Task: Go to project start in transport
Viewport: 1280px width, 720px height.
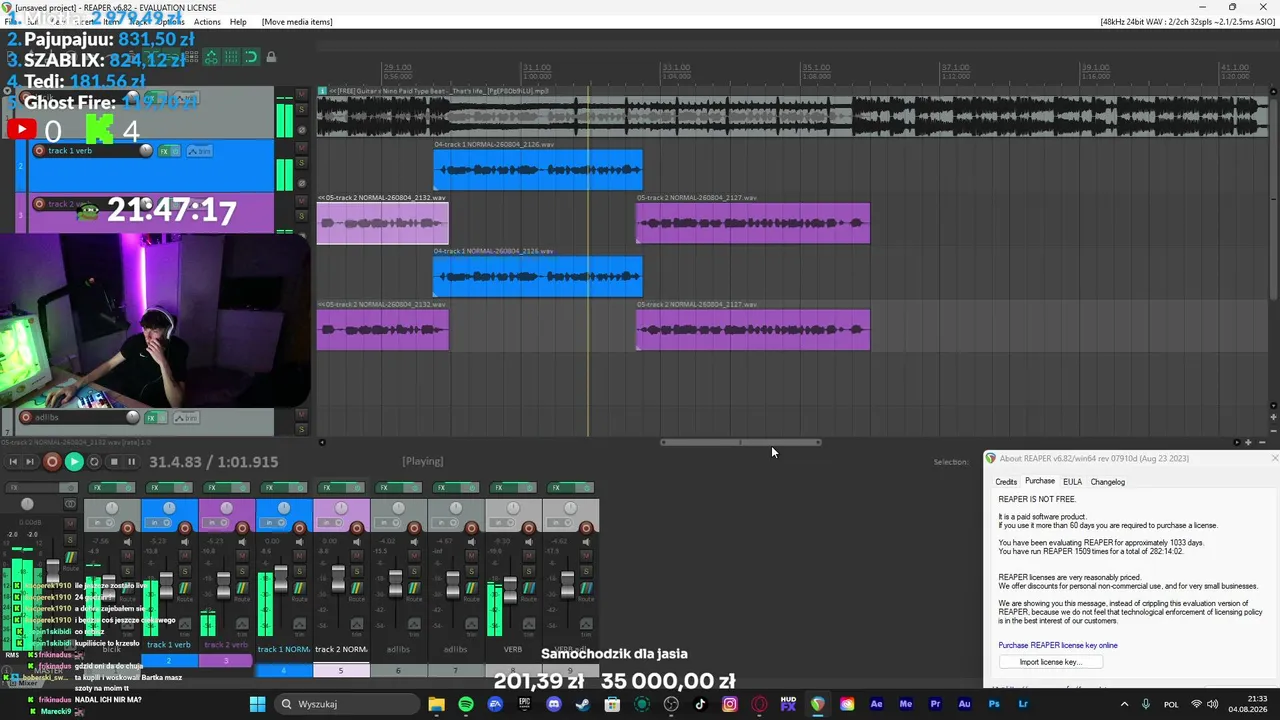Action: click(x=13, y=462)
